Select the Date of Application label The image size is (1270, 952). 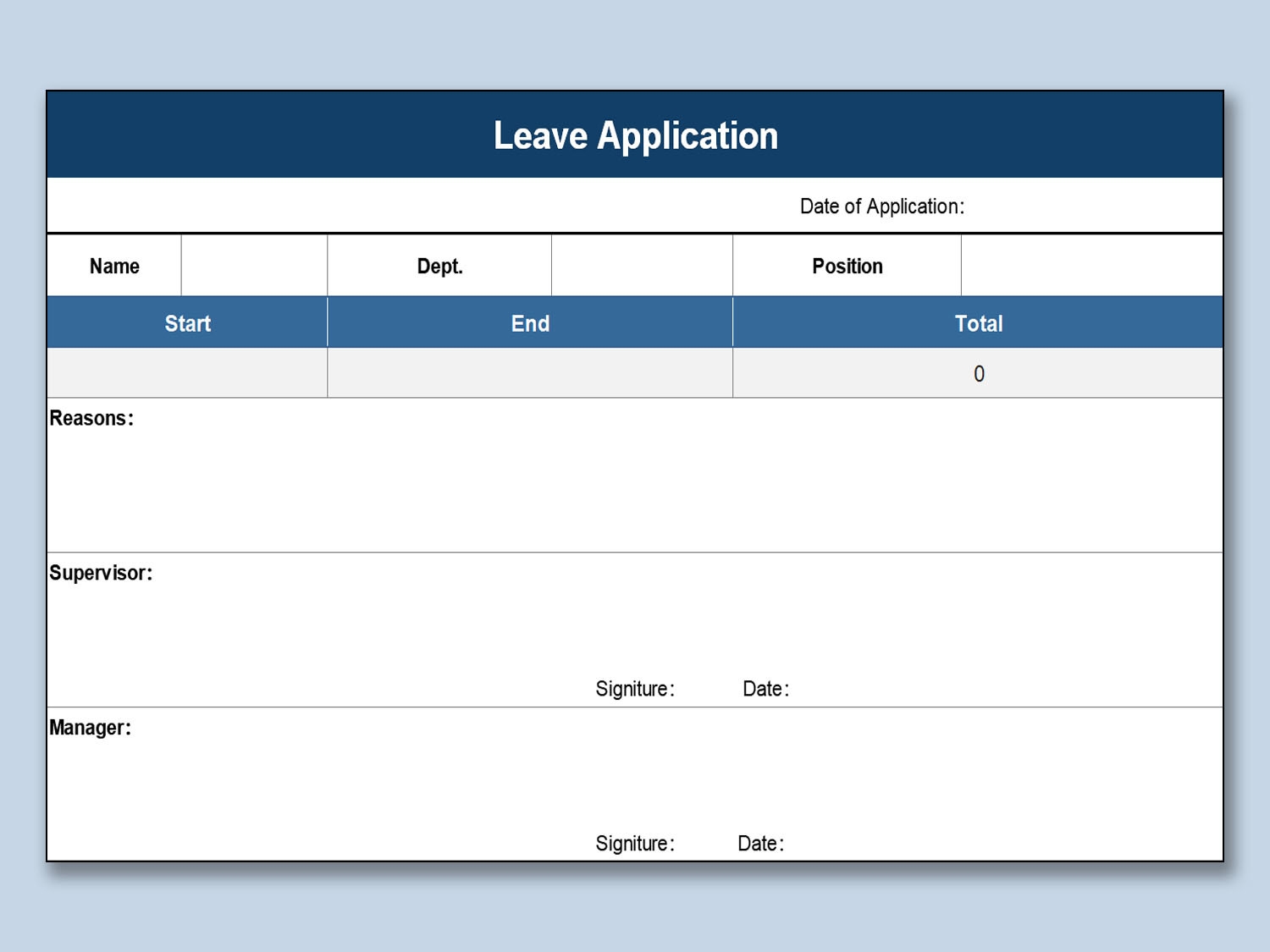881,206
